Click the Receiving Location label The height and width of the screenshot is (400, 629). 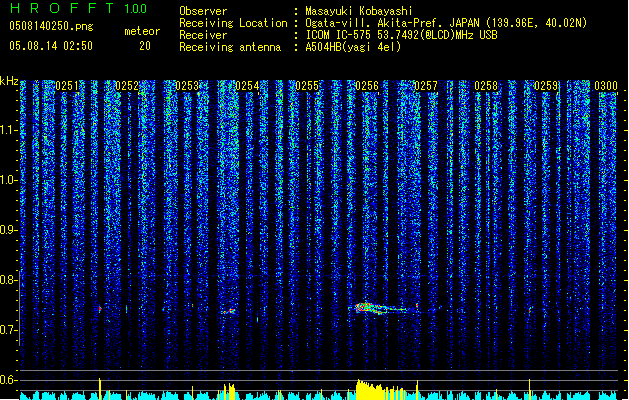pyautogui.click(x=233, y=23)
